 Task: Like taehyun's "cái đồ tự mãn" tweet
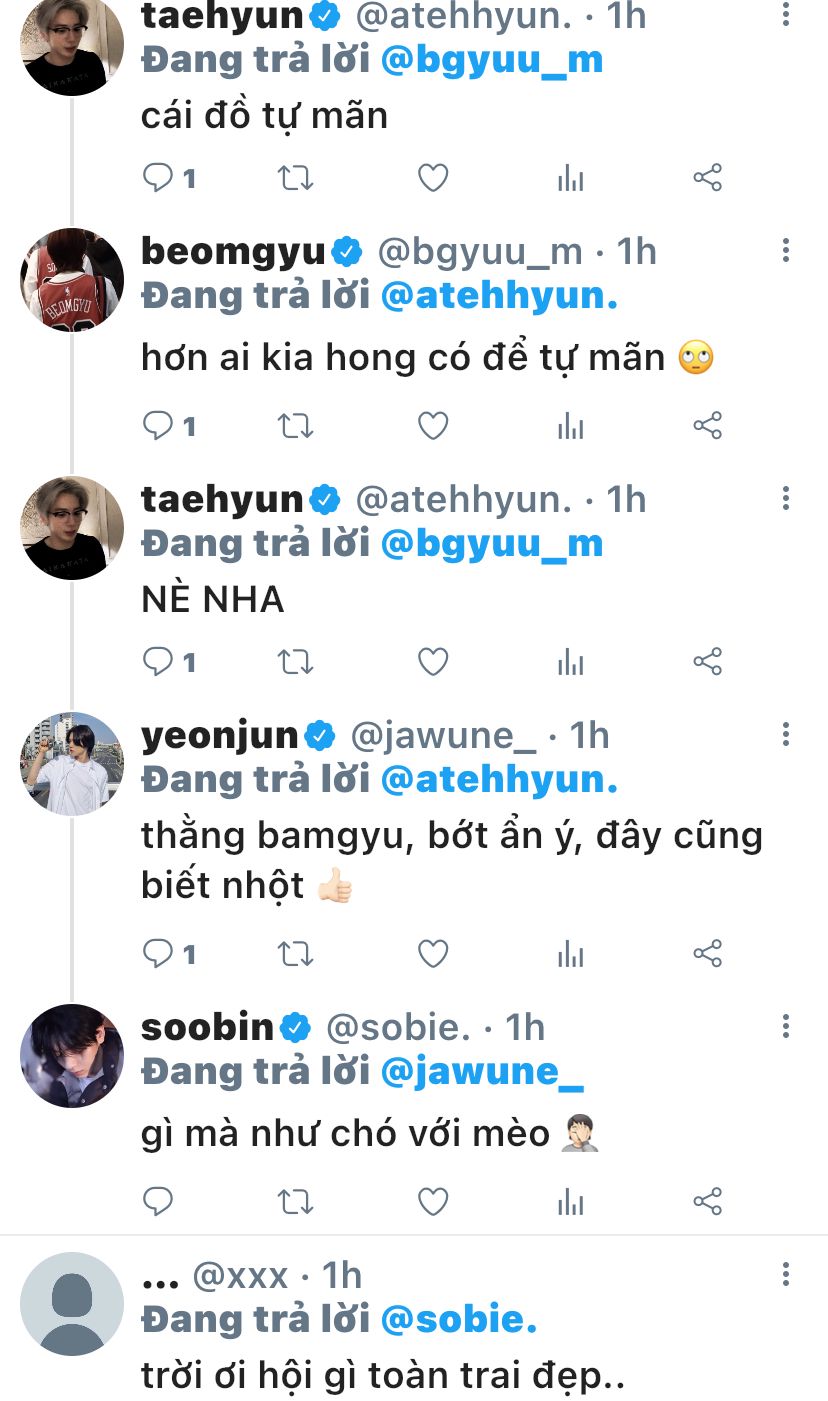click(432, 179)
